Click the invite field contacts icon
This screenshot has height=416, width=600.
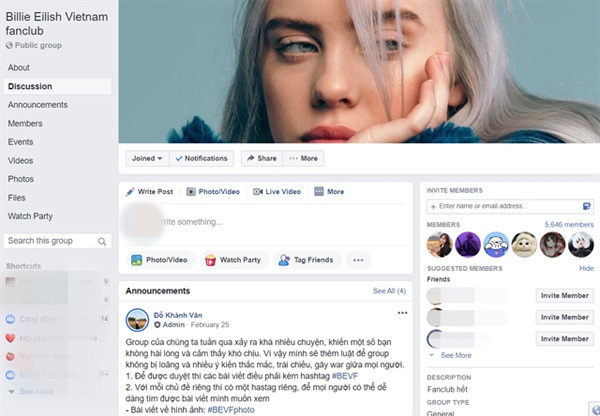click(x=586, y=206)
